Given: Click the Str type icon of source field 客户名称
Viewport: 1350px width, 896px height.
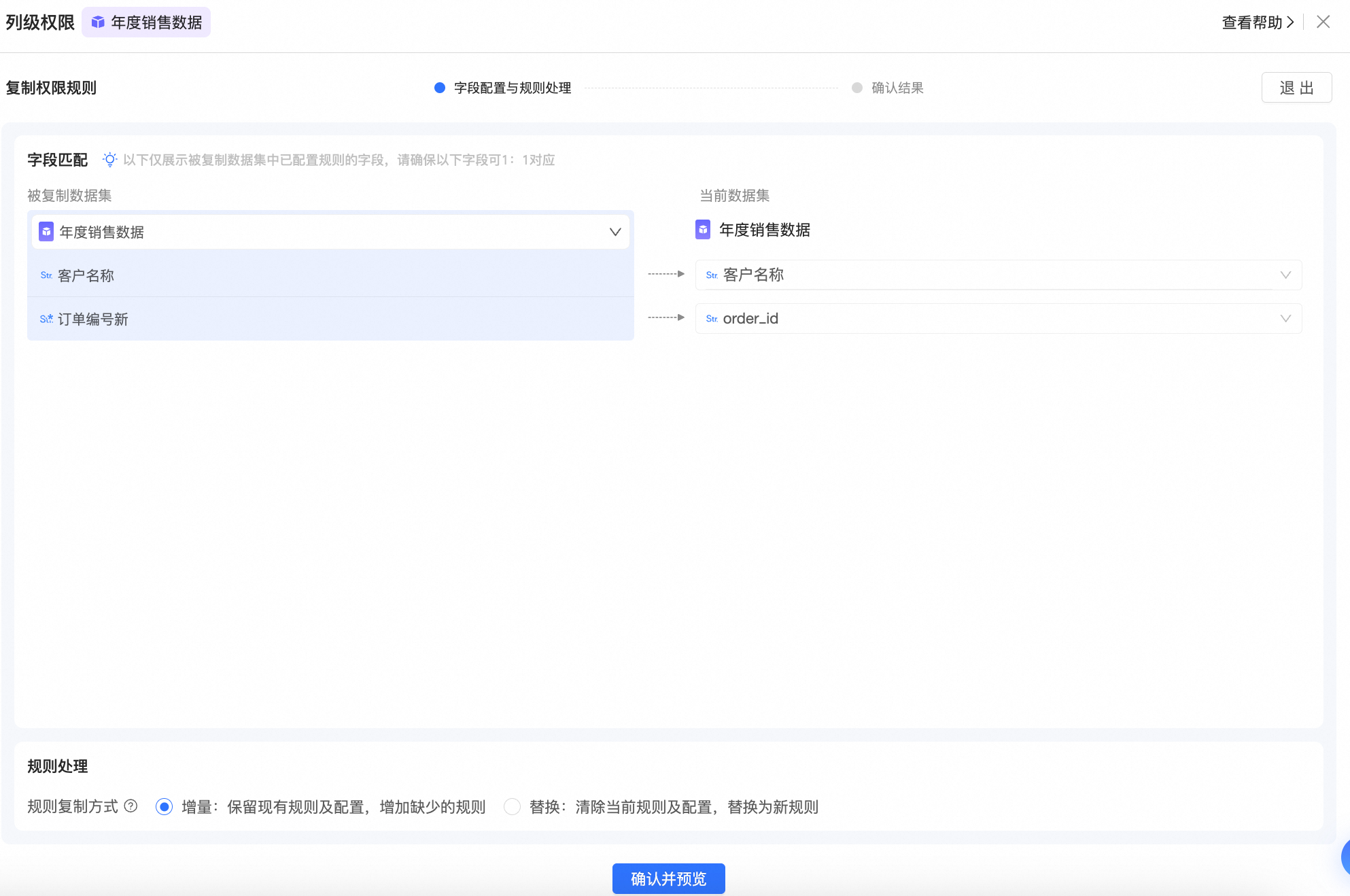Looking at the screenshot, I should point(46,275).
